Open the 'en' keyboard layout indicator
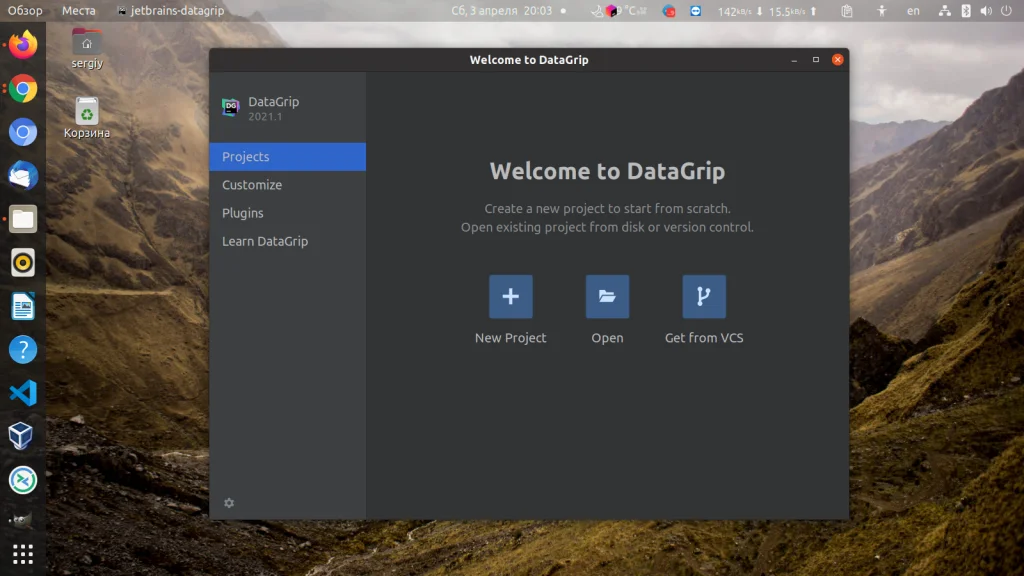Viewport: 1024px width, 576px height. [913, 11]
